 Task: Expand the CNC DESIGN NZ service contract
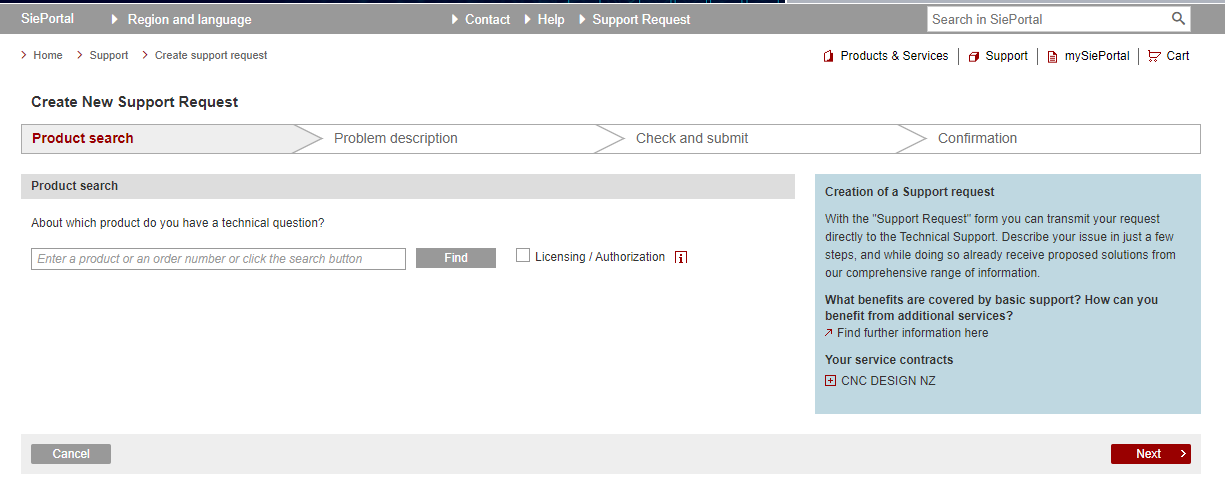830,381
